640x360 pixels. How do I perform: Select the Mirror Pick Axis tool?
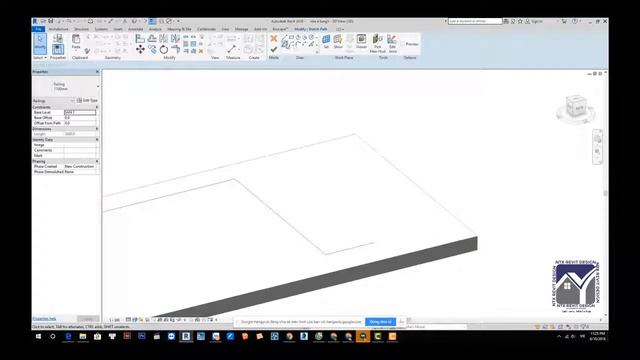coord(164,38)
